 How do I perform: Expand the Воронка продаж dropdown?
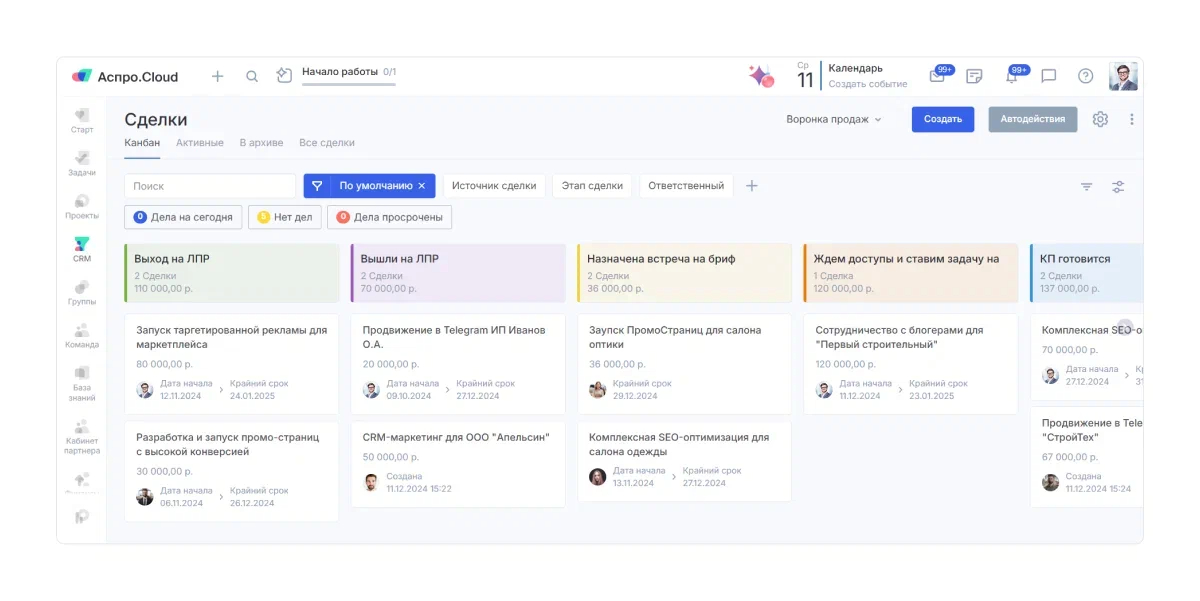click(x=834, y=119)
